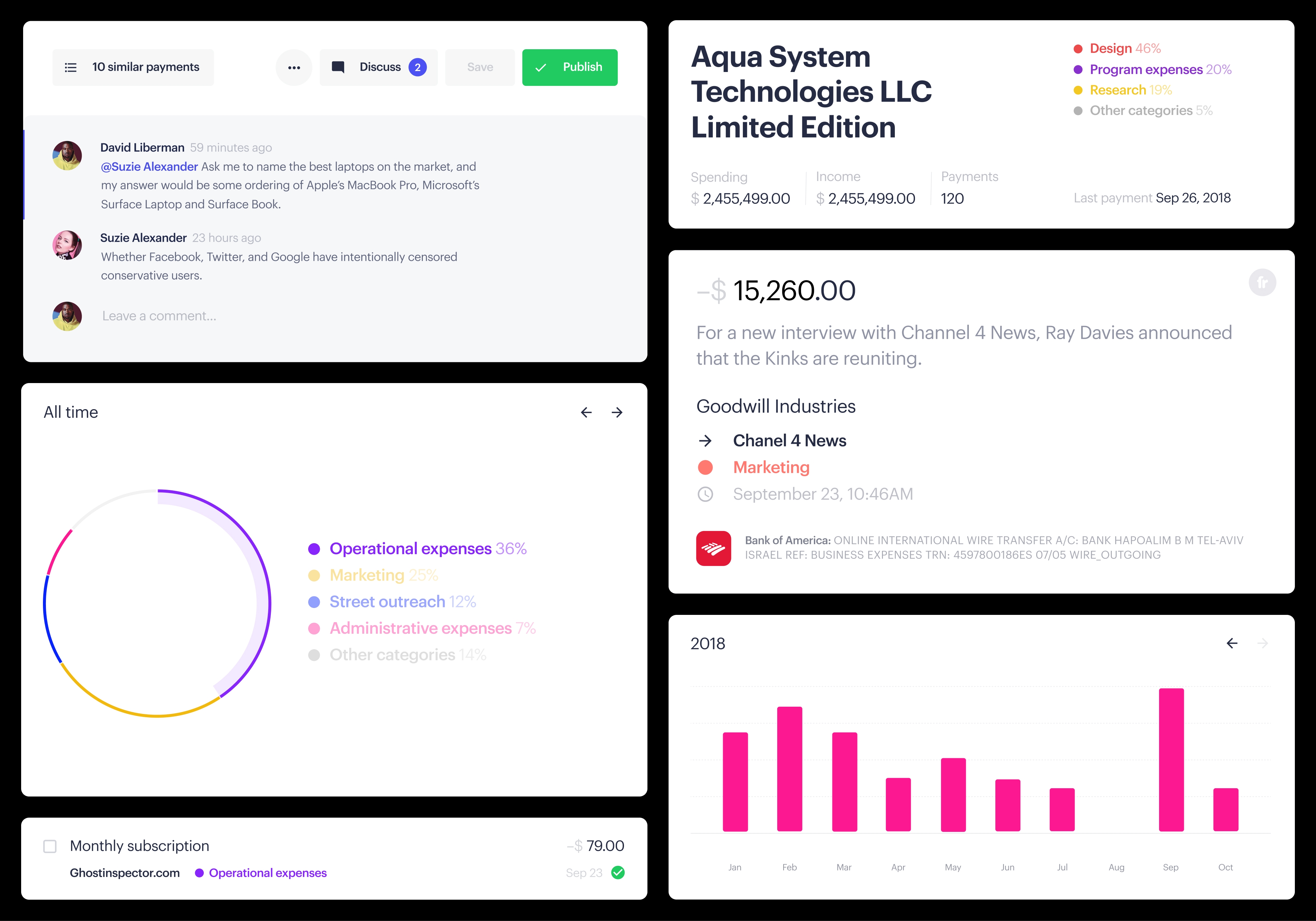Viewport: 1316px width, 921px height.
Task: Go to next period in All time chart
Action: pyautogui.click(x=617, y=413)
